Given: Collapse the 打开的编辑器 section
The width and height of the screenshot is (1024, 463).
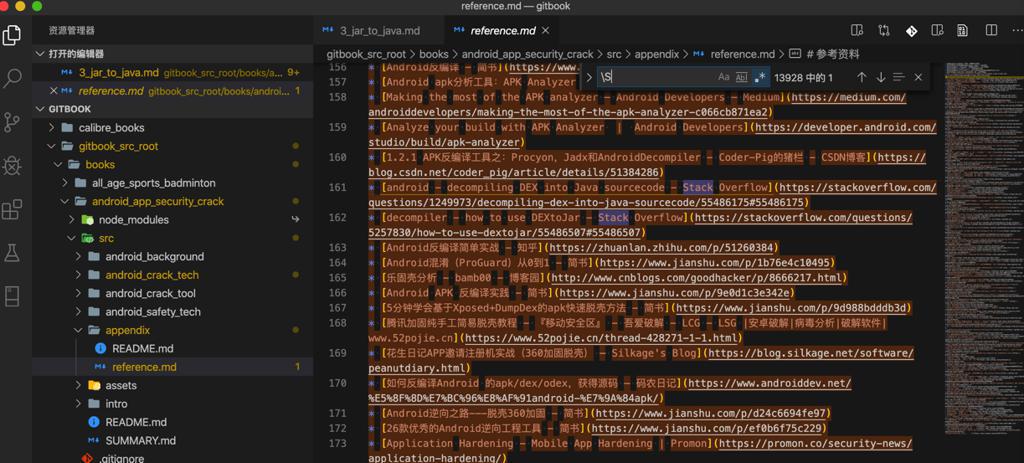Looking at the screenshot, I should click(40, 54).
